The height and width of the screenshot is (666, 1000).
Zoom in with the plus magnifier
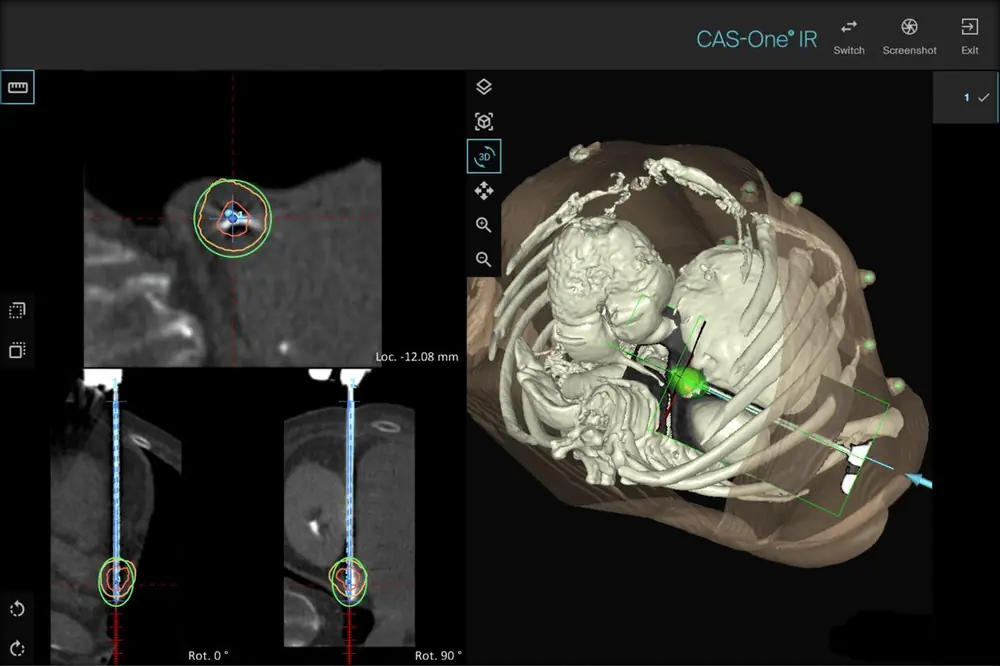(484, 225)
